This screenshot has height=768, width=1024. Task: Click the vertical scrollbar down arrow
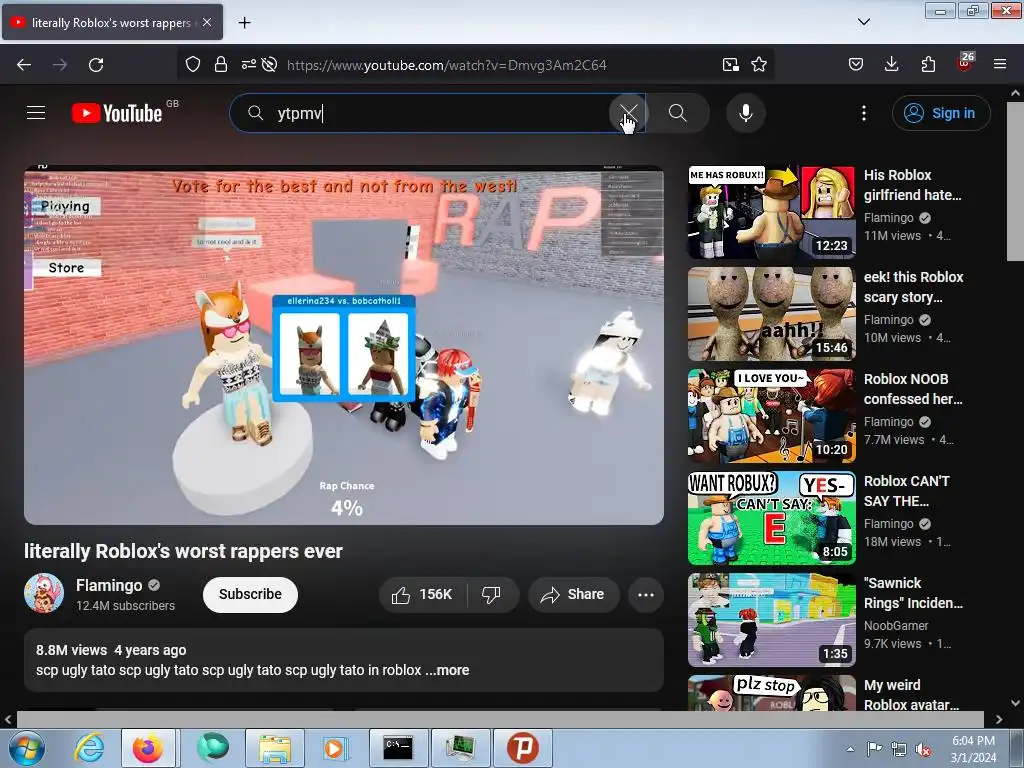[x=1016, y=703]
